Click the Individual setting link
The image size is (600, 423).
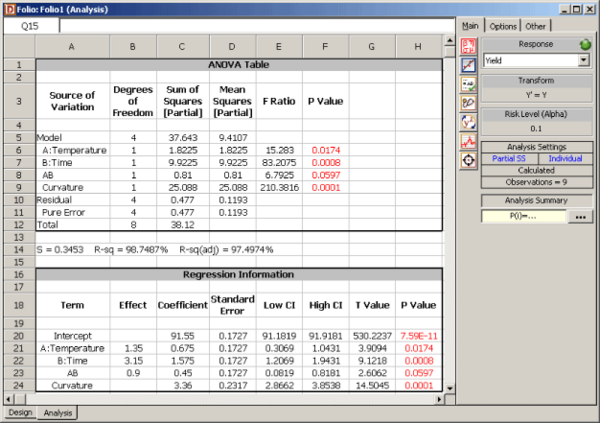point(565,158)
